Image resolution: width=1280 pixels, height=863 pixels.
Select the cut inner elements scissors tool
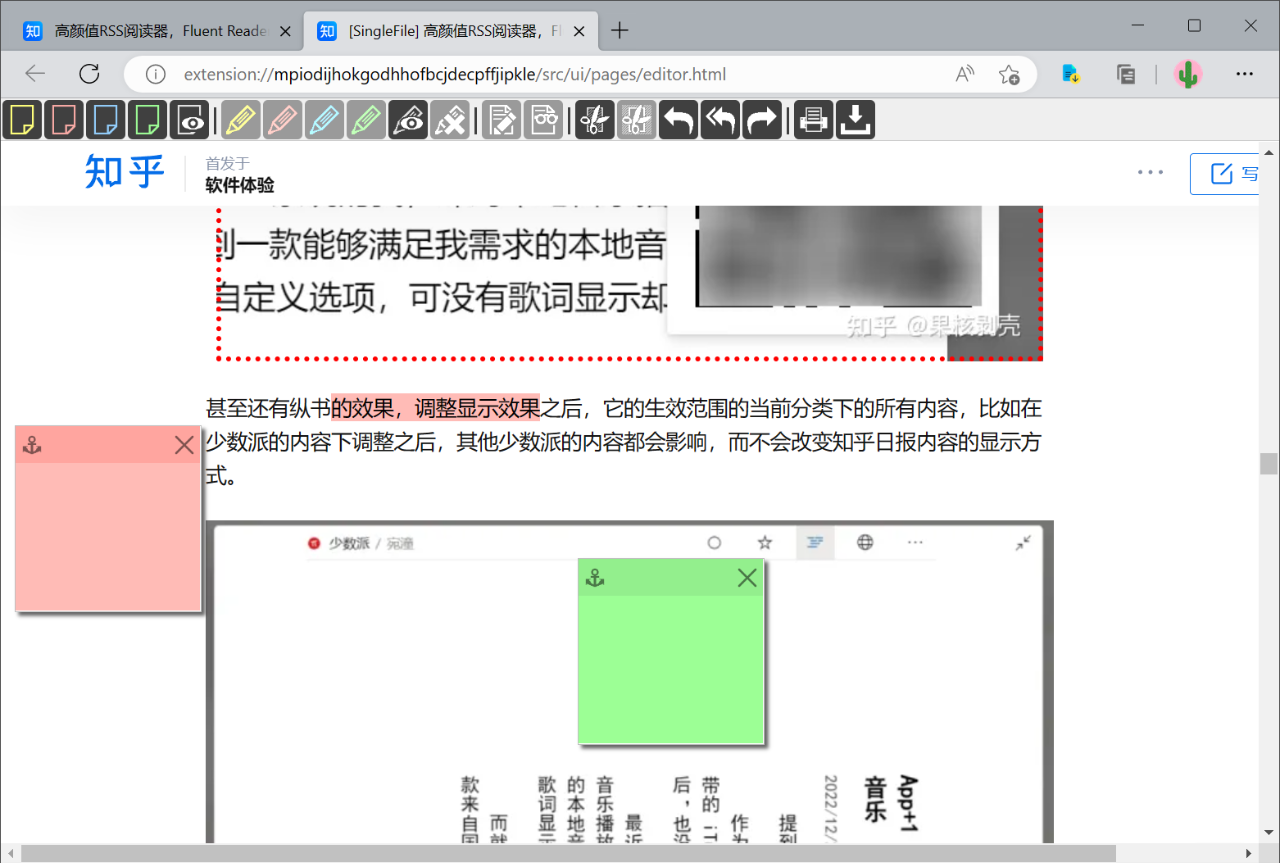coord(595,120)
